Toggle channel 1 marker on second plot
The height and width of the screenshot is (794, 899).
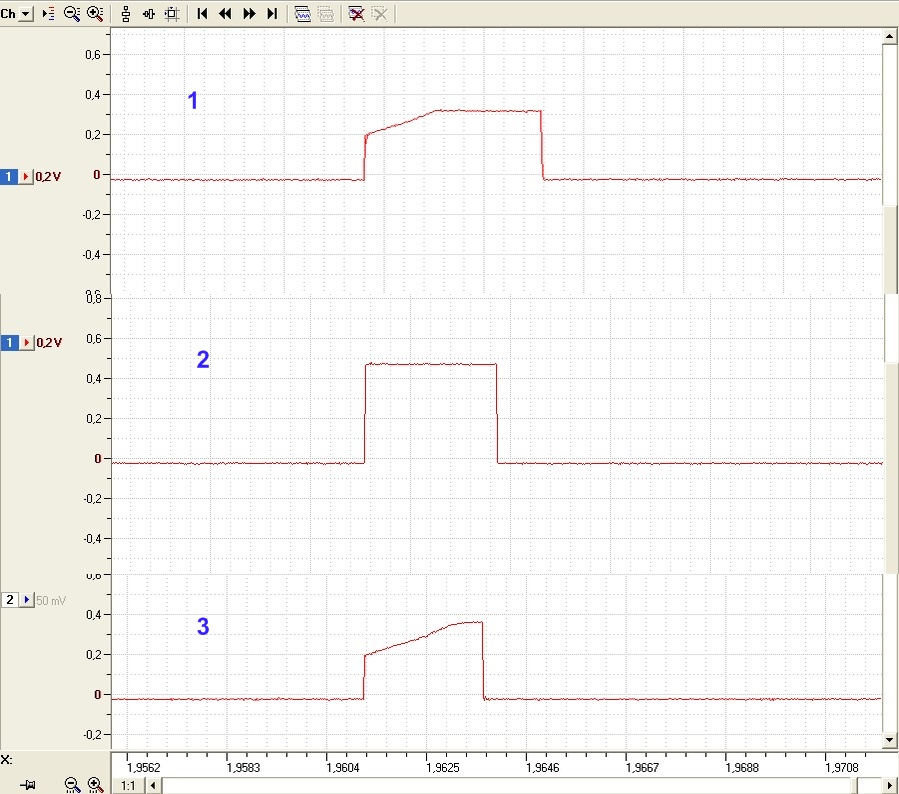9,343
